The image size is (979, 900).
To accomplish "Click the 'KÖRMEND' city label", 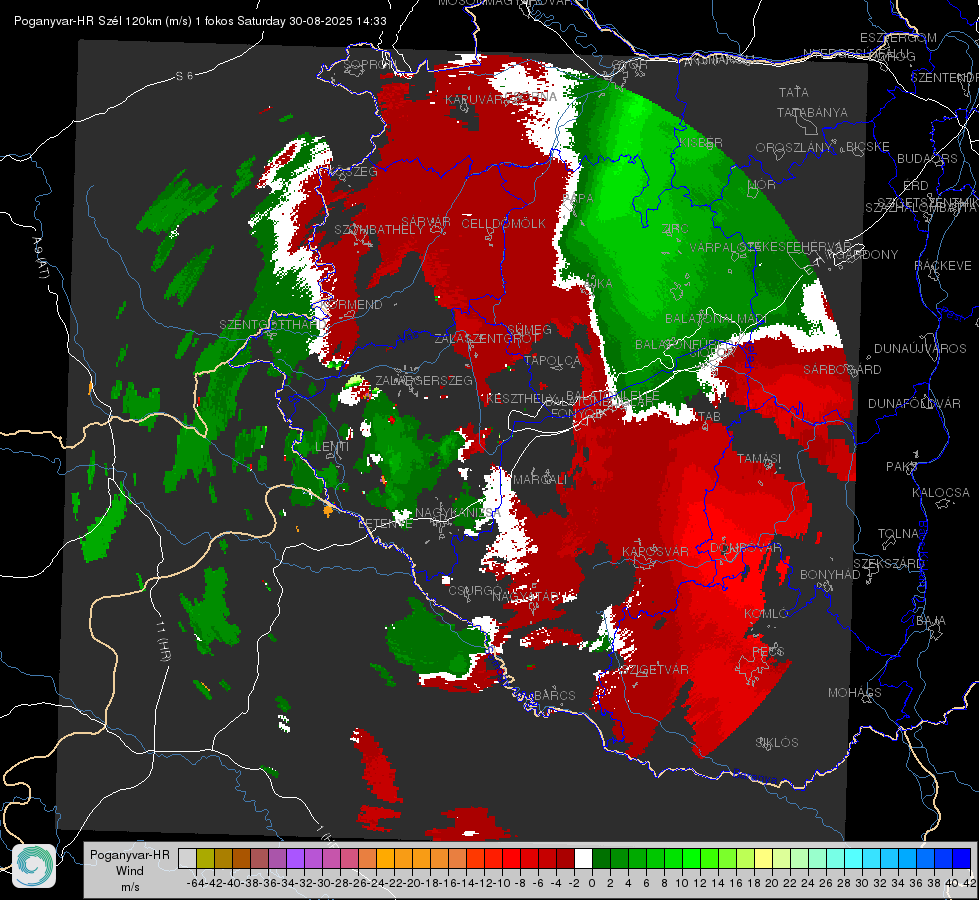I will pos(351,305).
